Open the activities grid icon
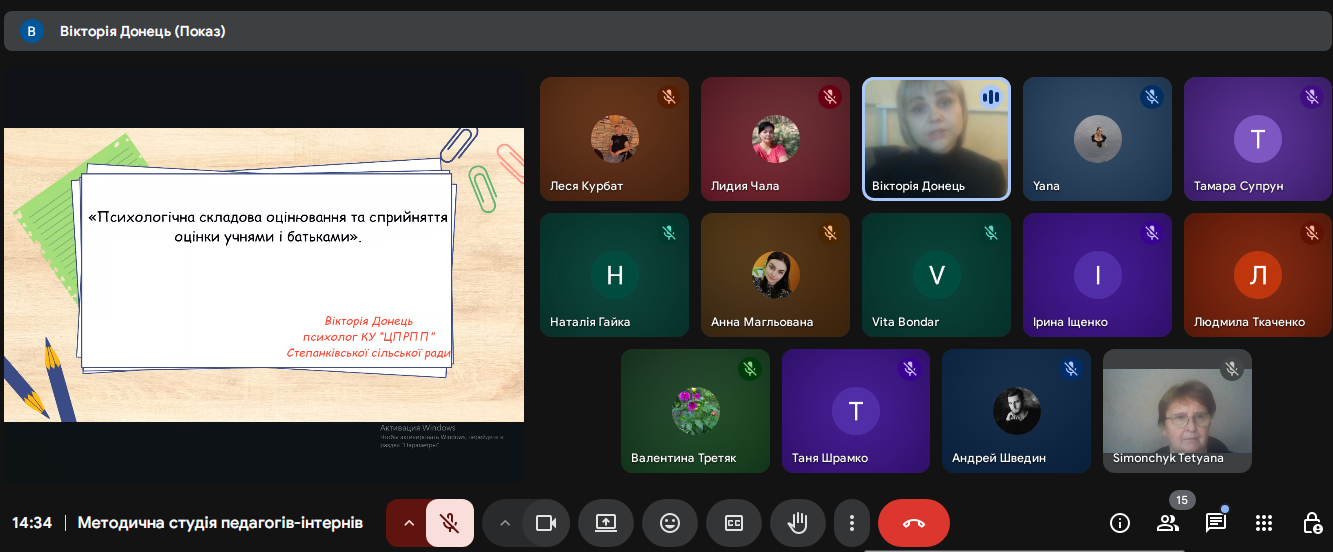The height and width of the screenshot is (552, 1333). click(x=1264, y=523)
